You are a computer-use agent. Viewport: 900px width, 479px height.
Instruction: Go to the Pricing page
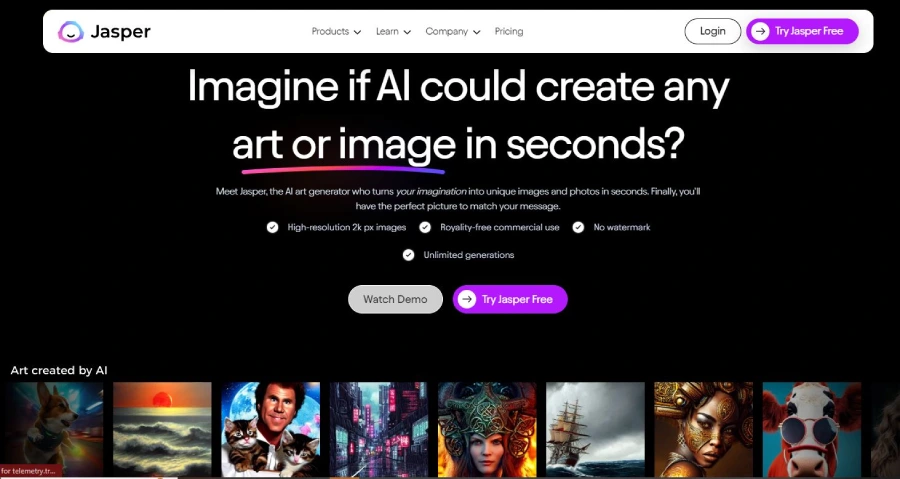pyautogui.click(x=509, y=32)
